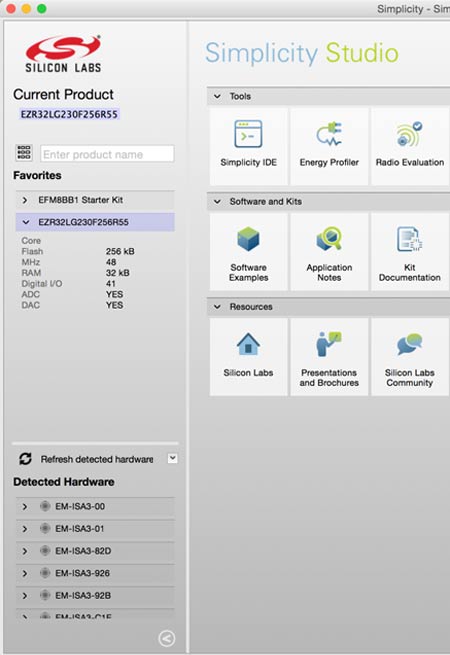Image resolution: width=450 pixels, height=655 pixels.
Task: Open the Silicon Labs home resource
Action: [249, 357]
